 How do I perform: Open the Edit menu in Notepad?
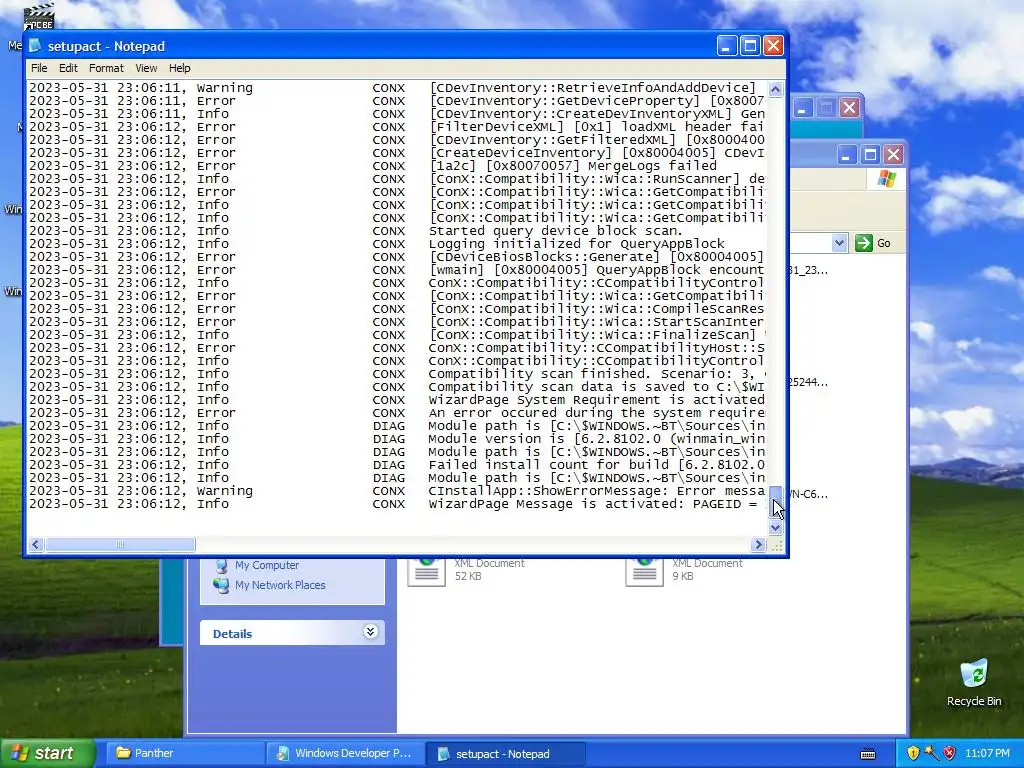[x=68, y=68]
